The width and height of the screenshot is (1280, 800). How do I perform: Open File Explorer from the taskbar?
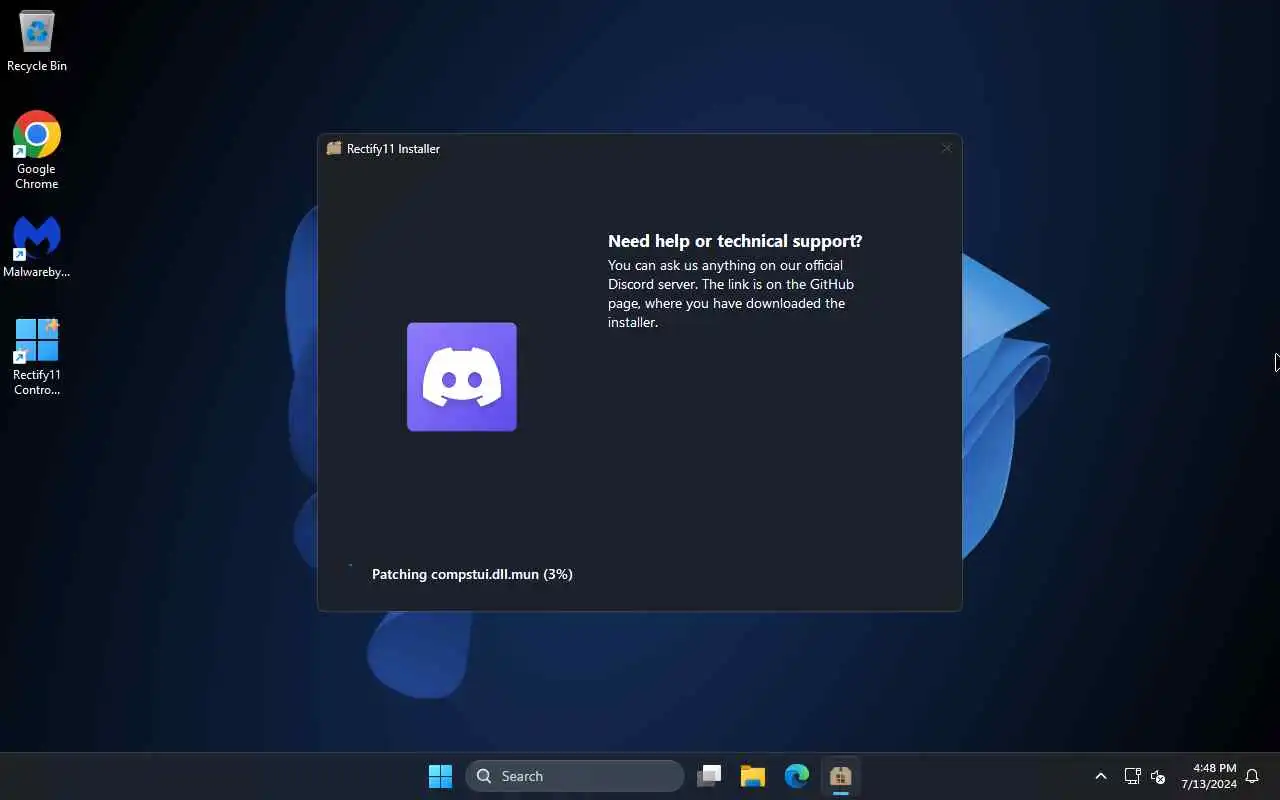753,776
